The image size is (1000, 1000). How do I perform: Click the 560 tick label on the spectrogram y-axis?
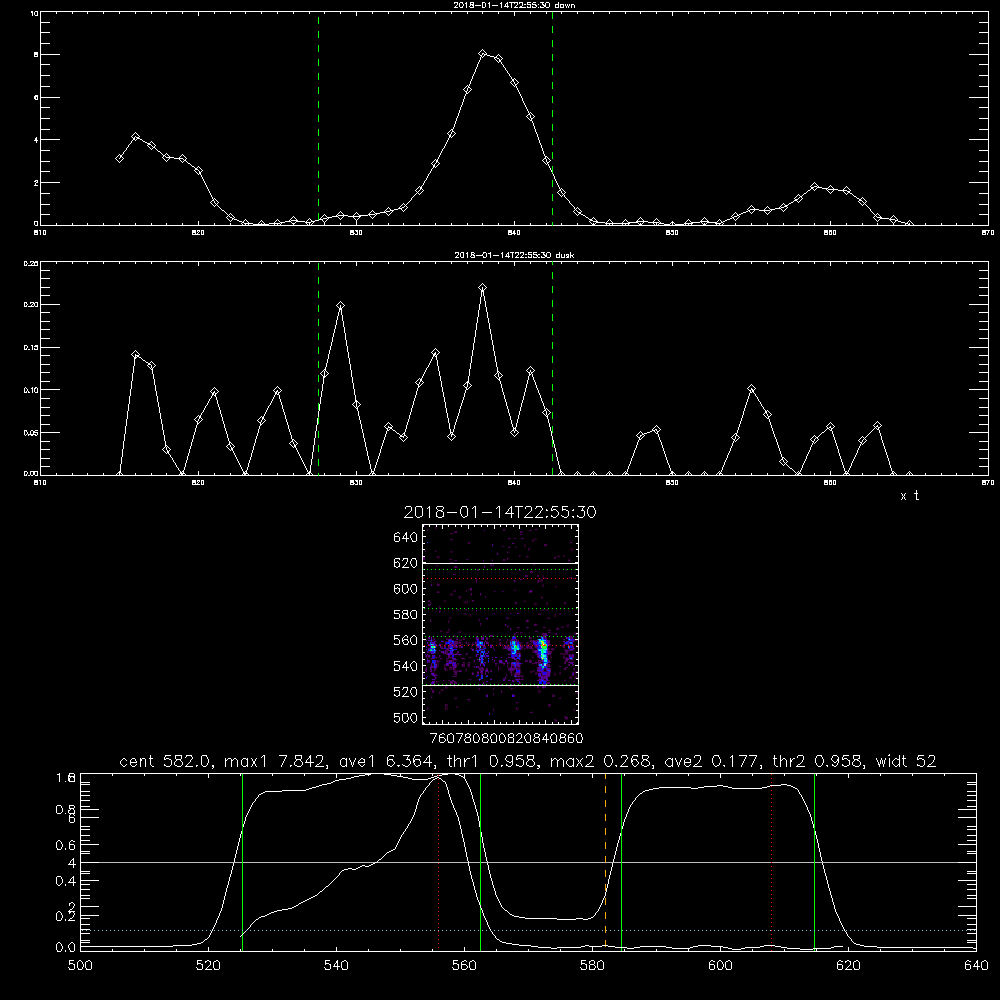405,640
